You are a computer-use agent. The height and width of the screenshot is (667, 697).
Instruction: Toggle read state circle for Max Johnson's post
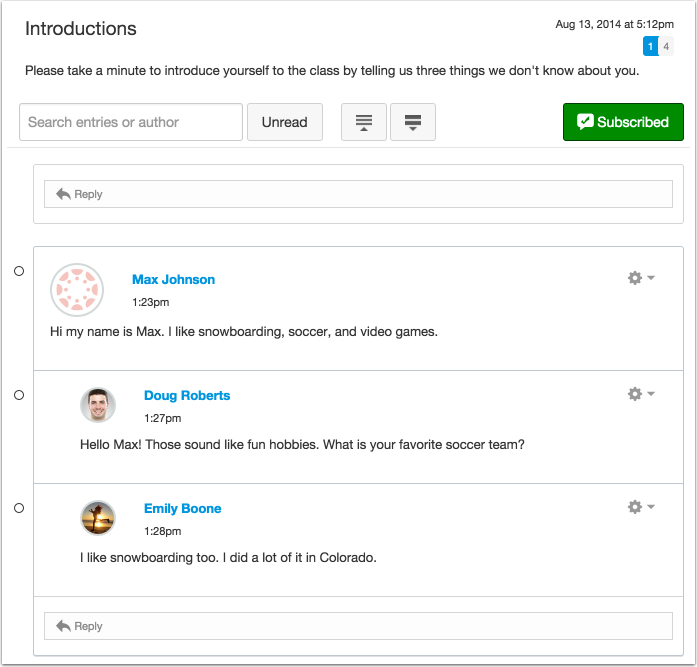click(x=19, y=271)
